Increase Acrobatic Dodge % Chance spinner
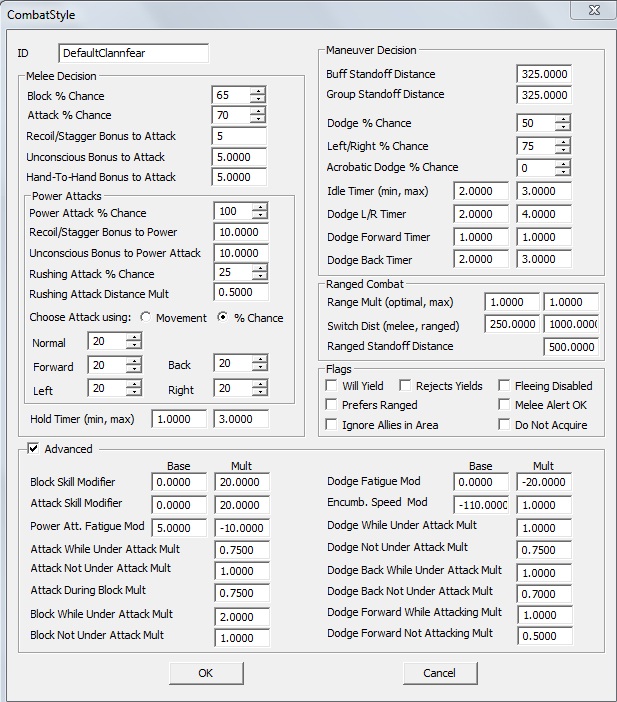Viewport: 617px width, 702px height. pos(562,164)
